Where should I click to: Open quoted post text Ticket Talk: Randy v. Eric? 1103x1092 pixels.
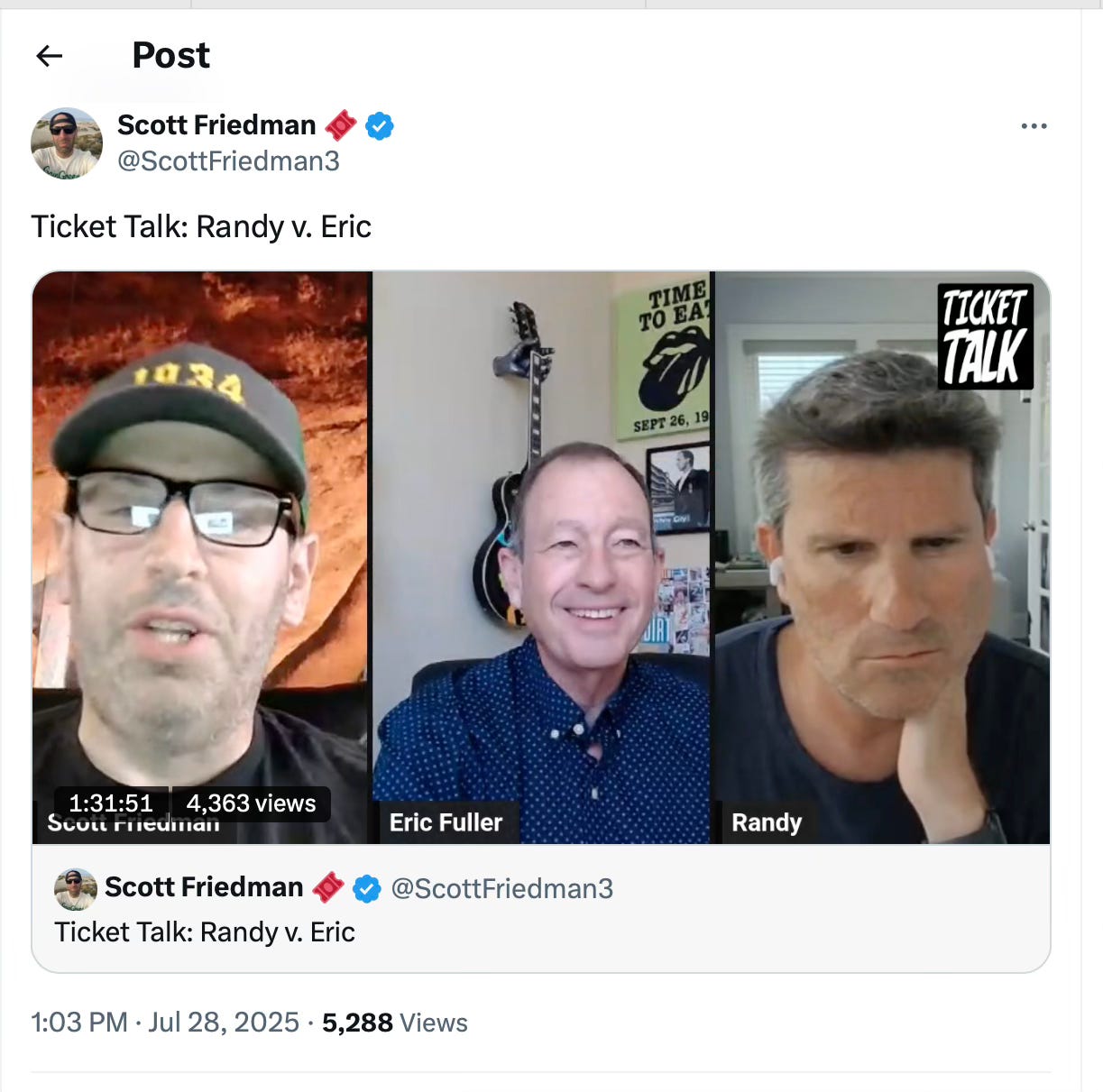click(205, 932)
